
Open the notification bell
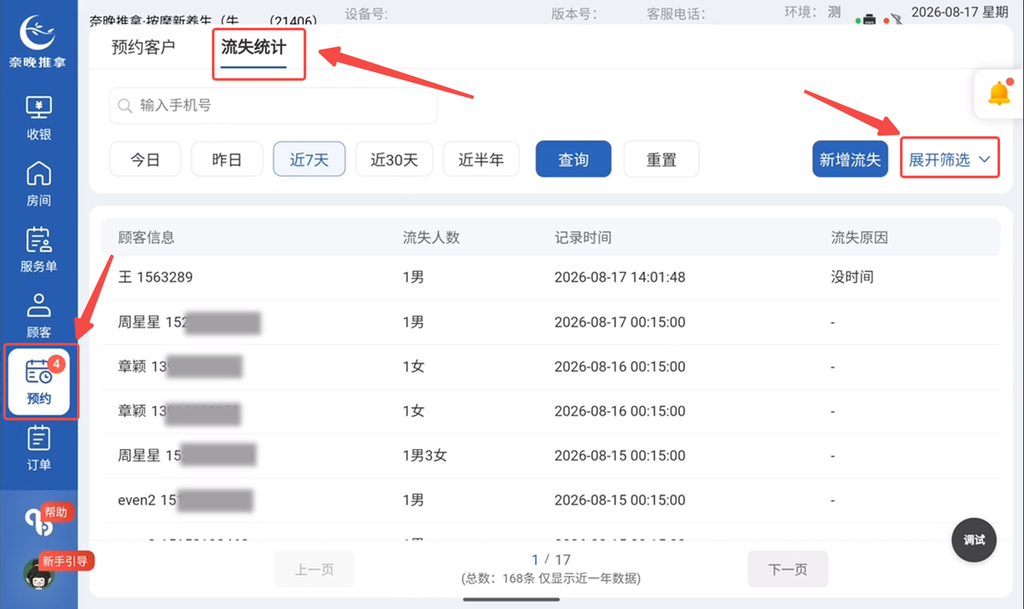click(999, 93)
